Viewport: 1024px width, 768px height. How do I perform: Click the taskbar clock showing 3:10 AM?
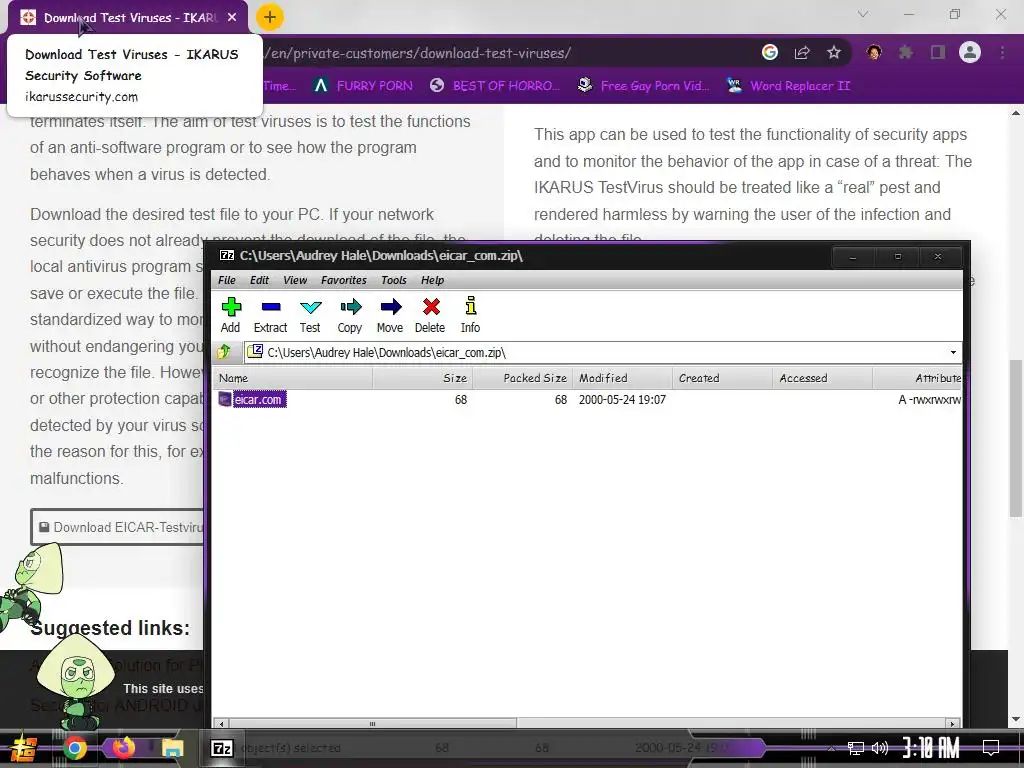click(931, 747)
